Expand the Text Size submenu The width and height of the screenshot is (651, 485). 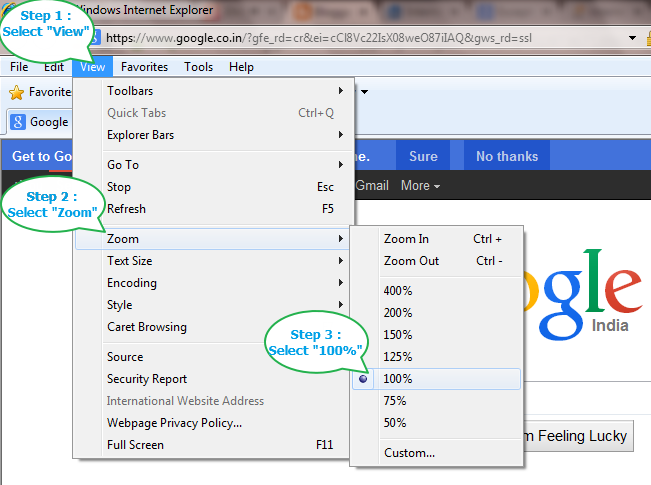212,261
